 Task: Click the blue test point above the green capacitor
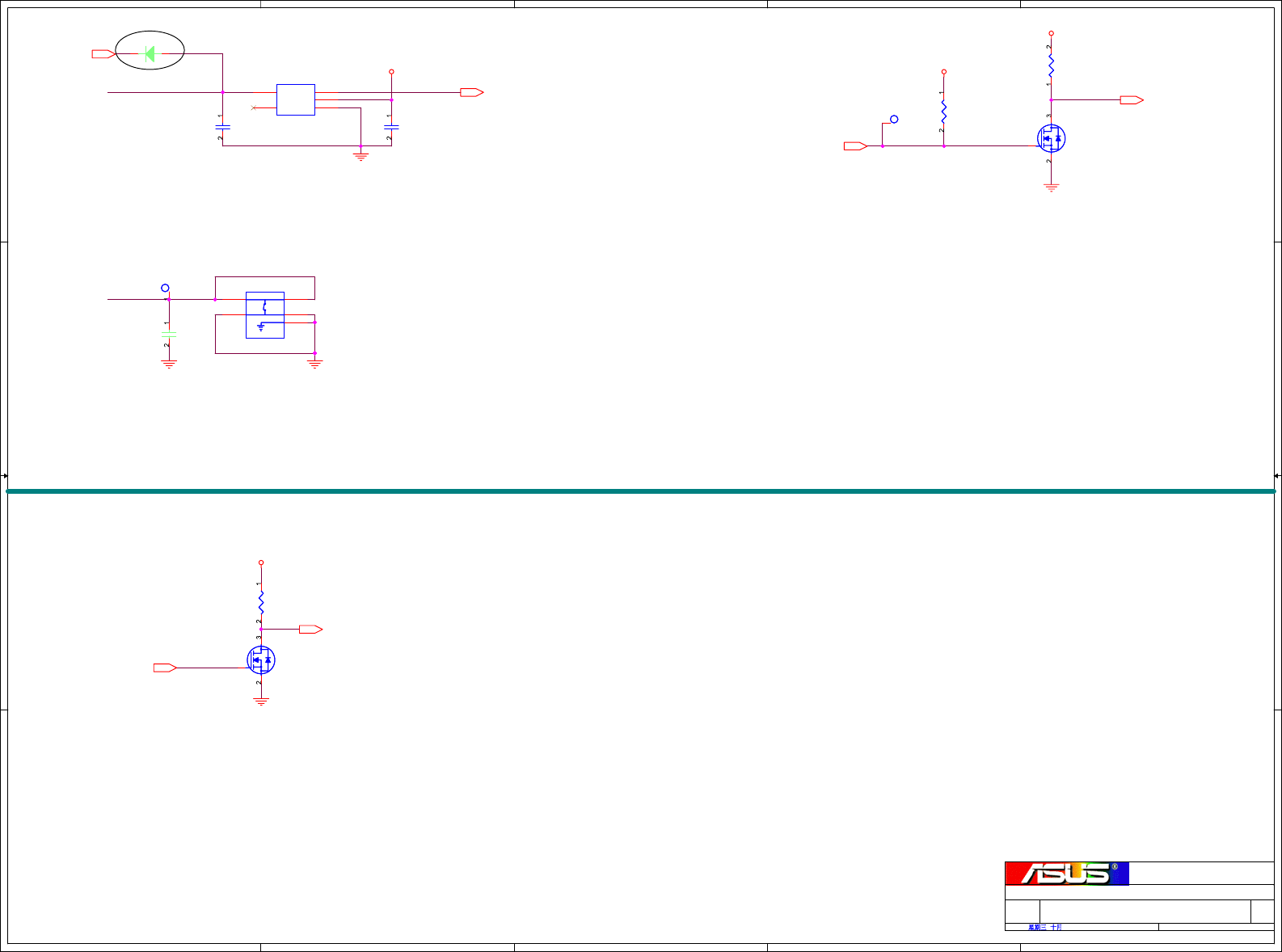pos(165,288)
